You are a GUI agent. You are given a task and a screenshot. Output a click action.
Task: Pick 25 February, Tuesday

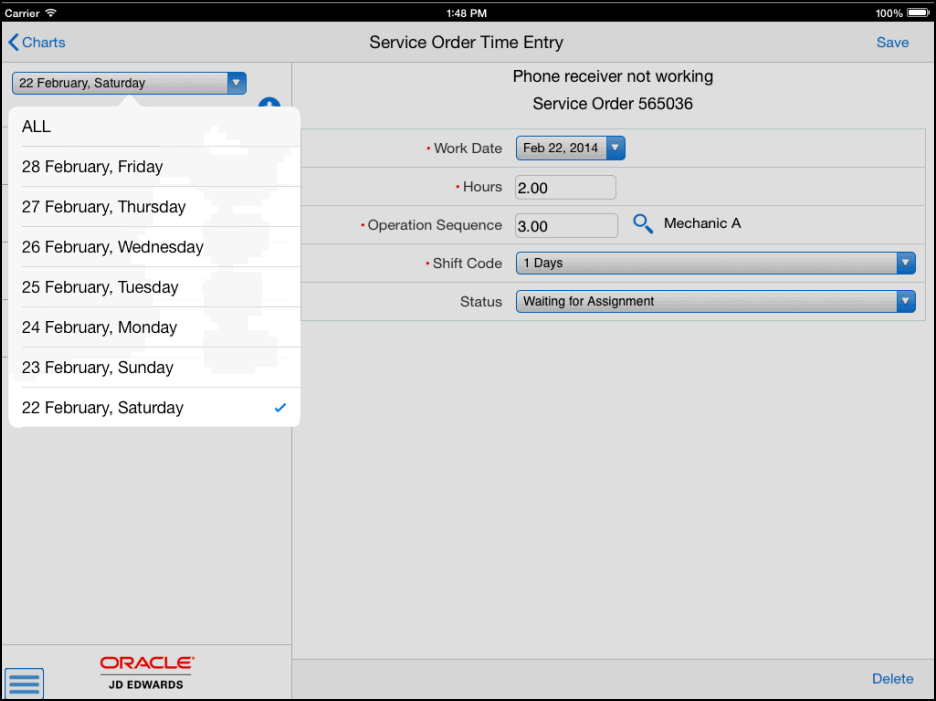tap(155, 287)
